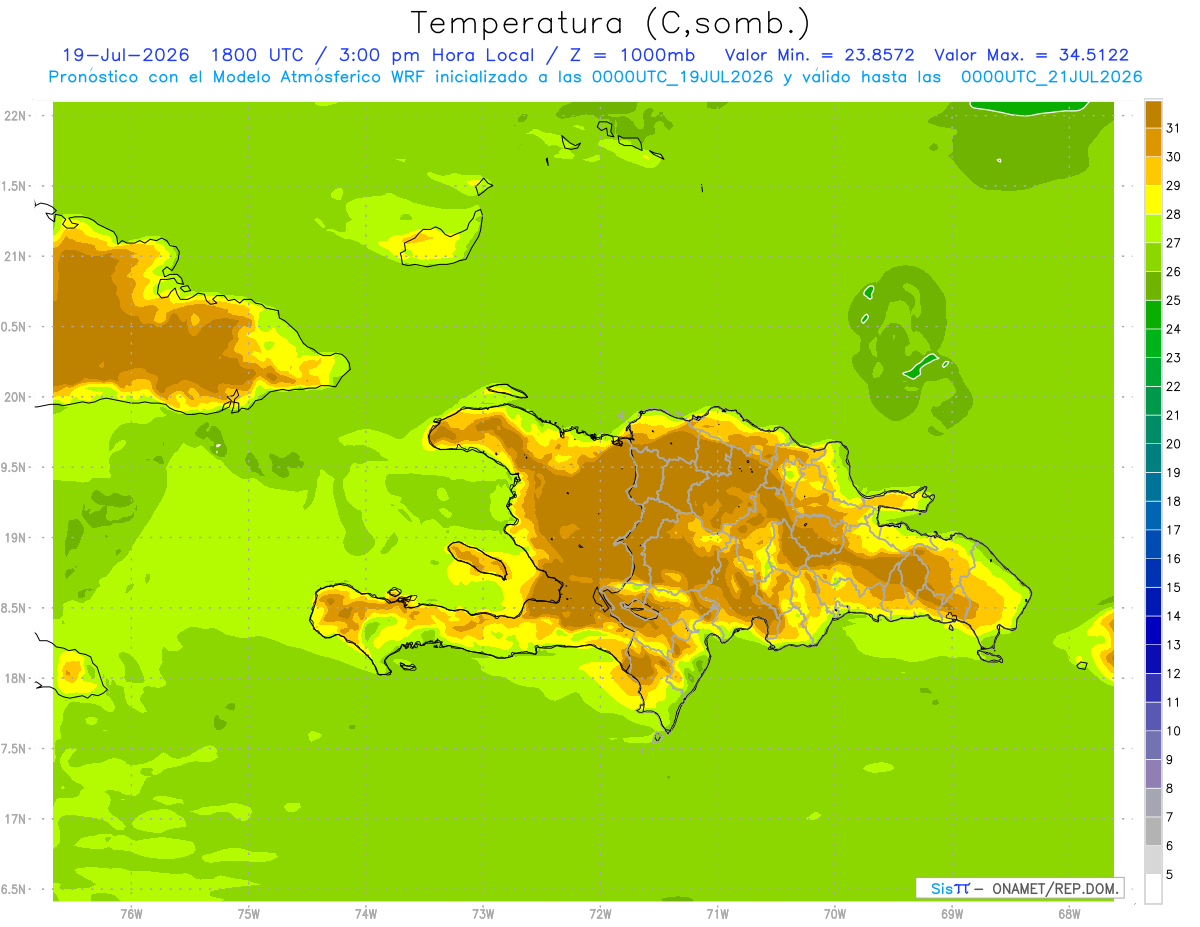
Task: Pick the orange swatch between 29 and 30
Action: (1153, 171)
